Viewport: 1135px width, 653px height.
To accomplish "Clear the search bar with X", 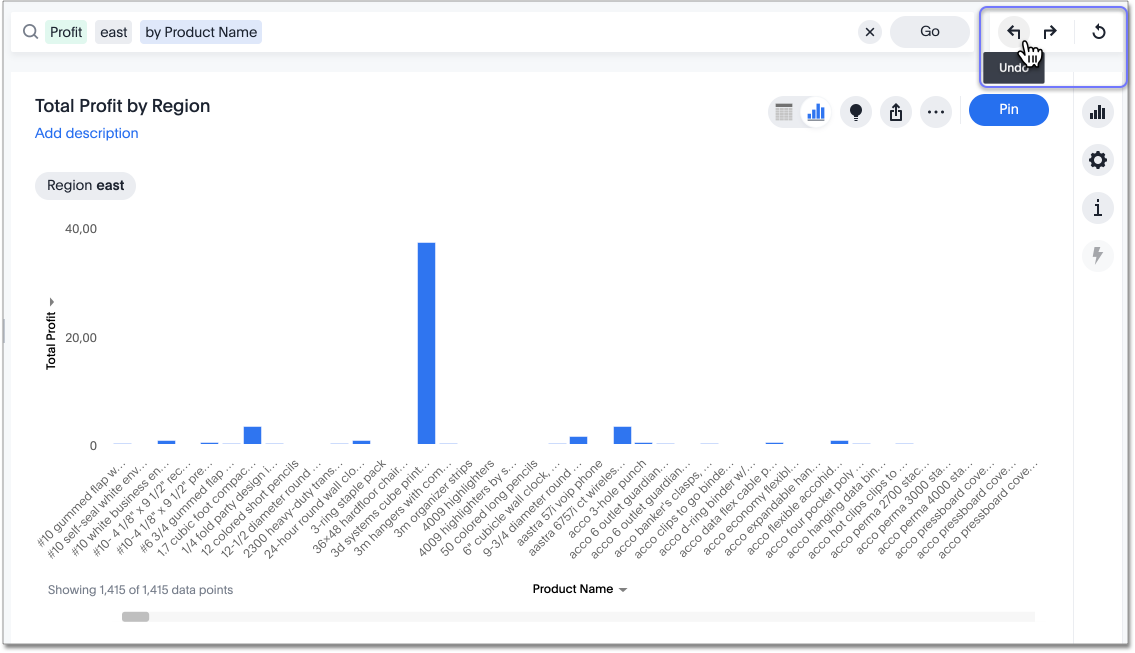I will (870, 32).
